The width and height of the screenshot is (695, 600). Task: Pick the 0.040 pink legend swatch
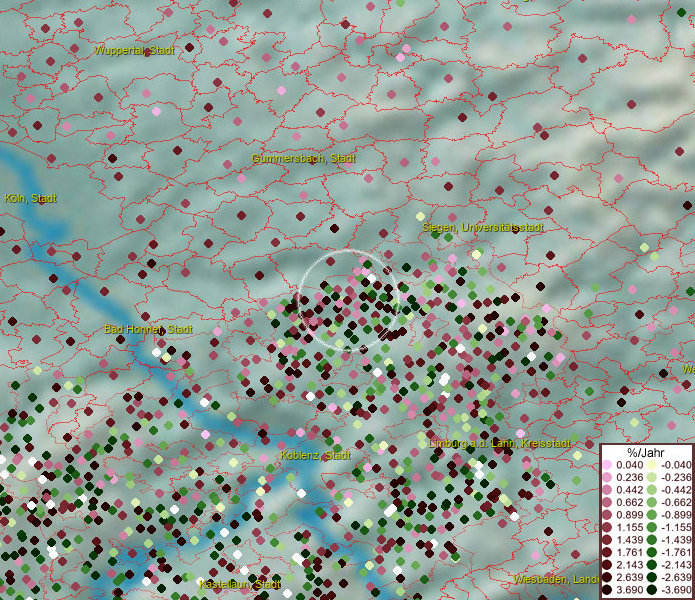click(x=607, y=465)
